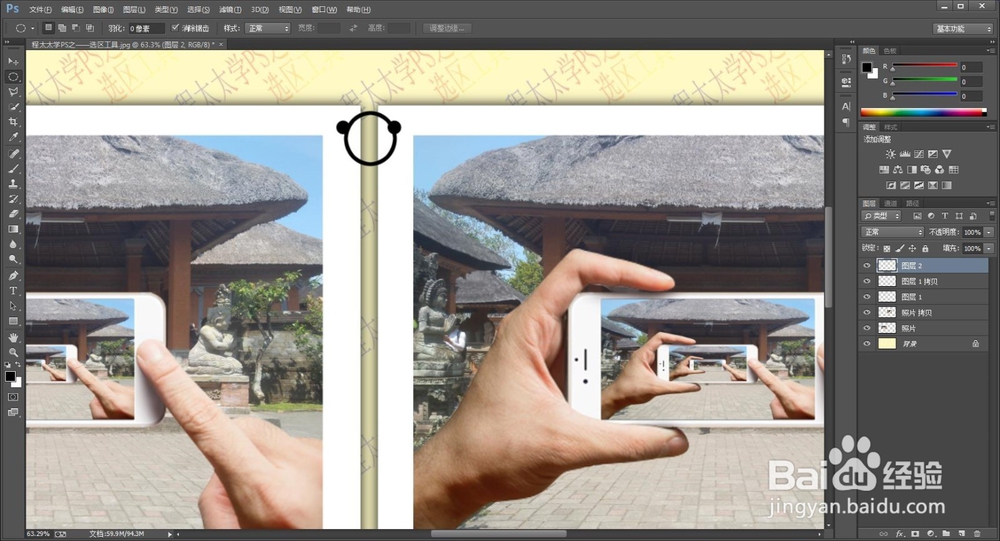Choose Subtract from Selection mode
This screenshot has width=1000, height=541.
click(x=76, y=28)
